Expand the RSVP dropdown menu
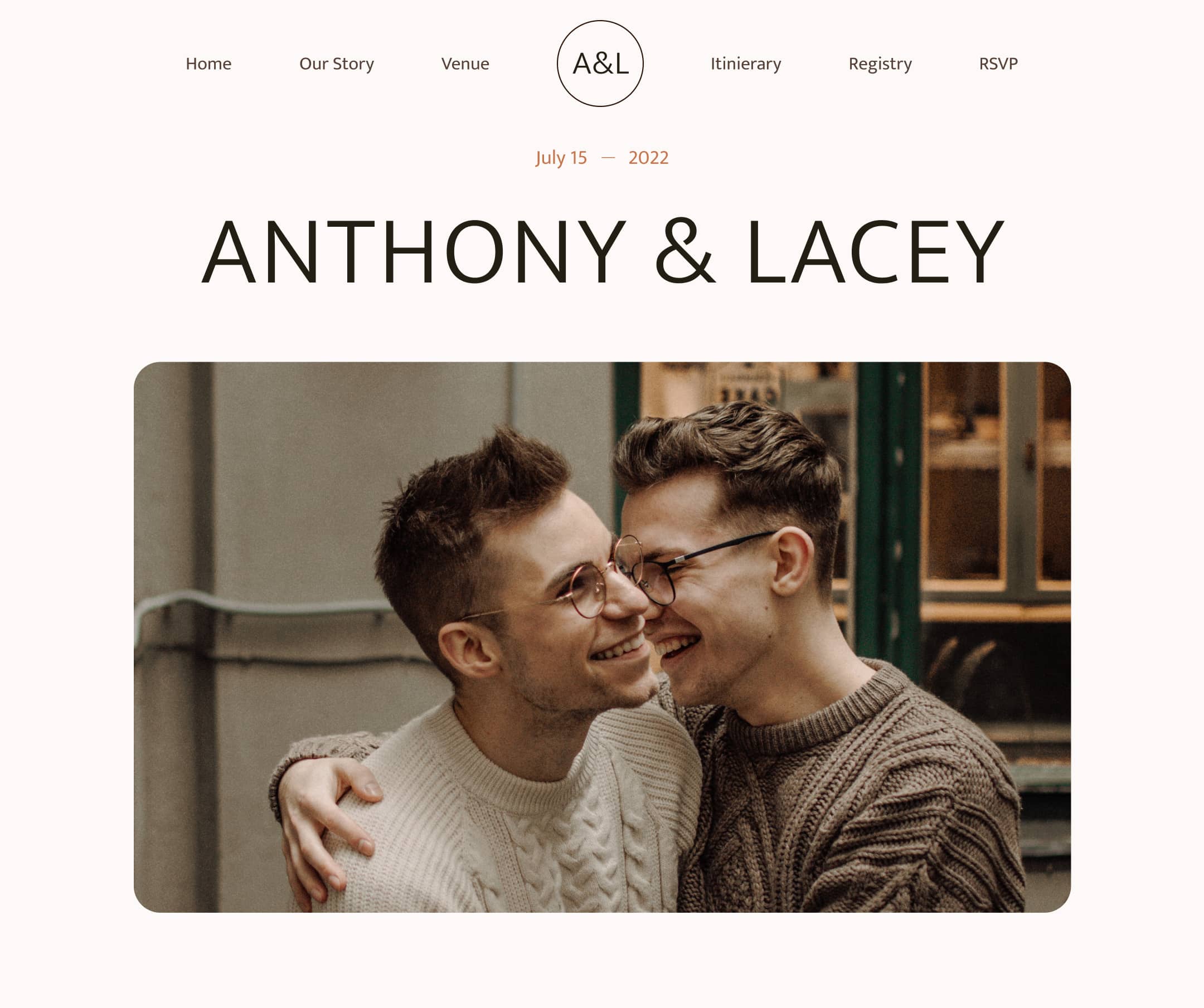 coord(998,63)
